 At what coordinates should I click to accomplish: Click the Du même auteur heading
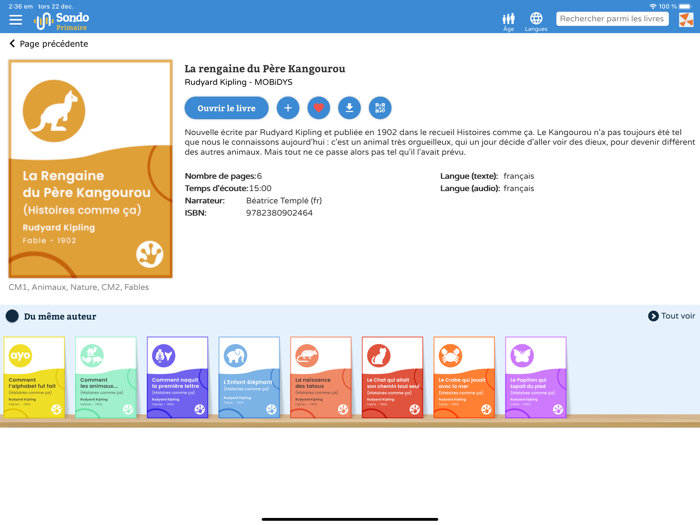point(60,317)
